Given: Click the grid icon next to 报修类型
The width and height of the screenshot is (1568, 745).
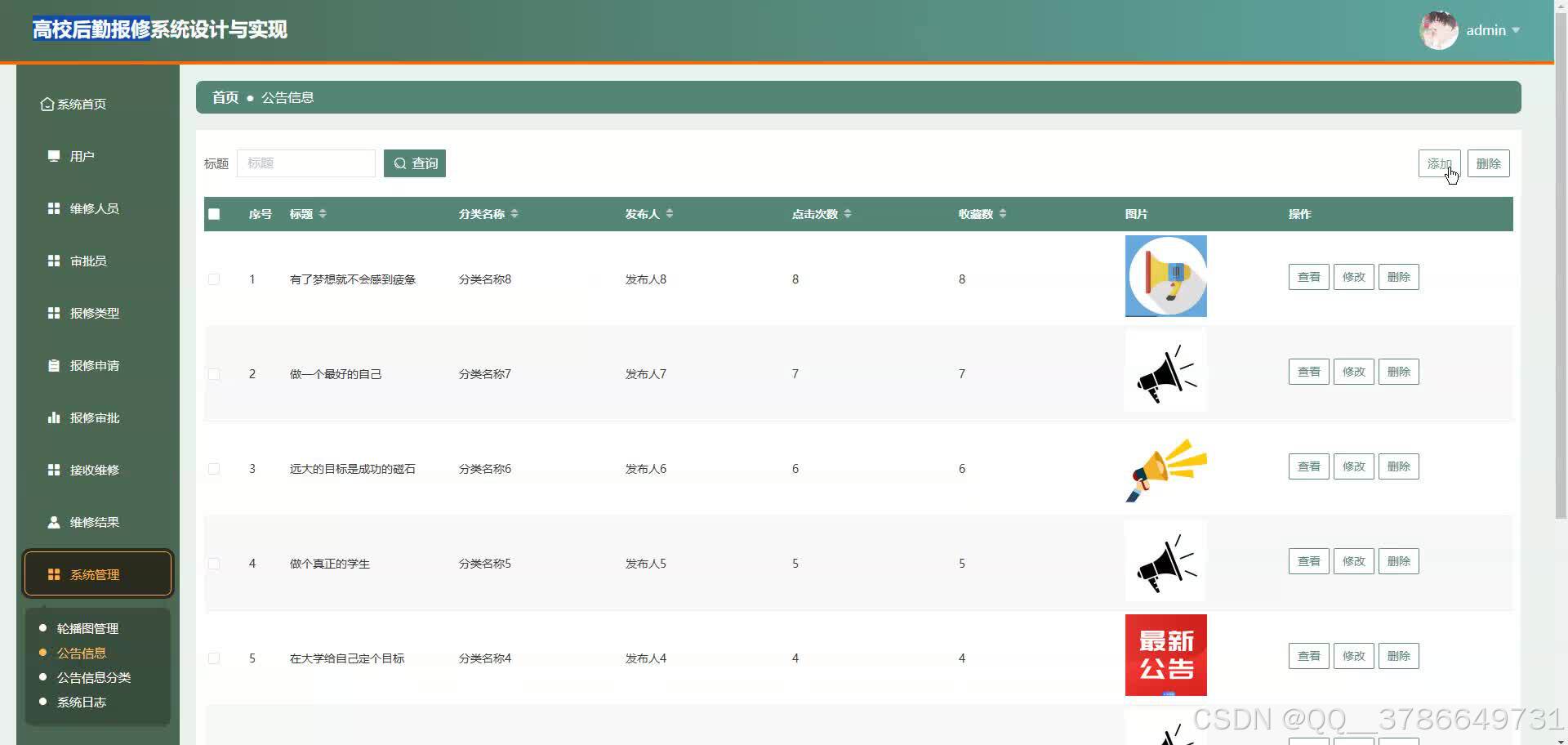Looking at the screenshot, I should 54,313.
